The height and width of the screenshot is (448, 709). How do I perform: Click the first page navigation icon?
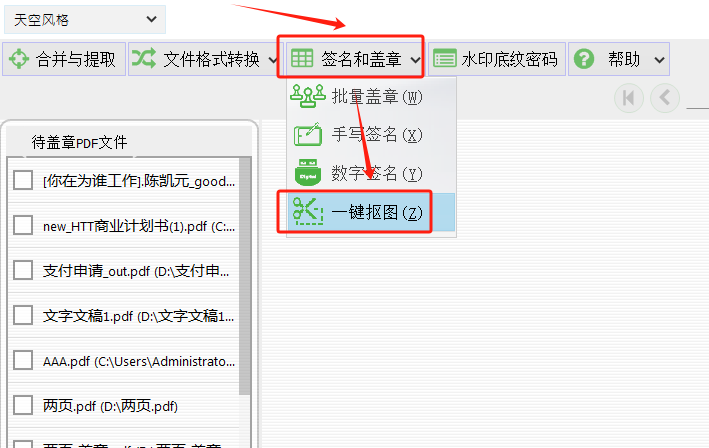click(629, 98)
